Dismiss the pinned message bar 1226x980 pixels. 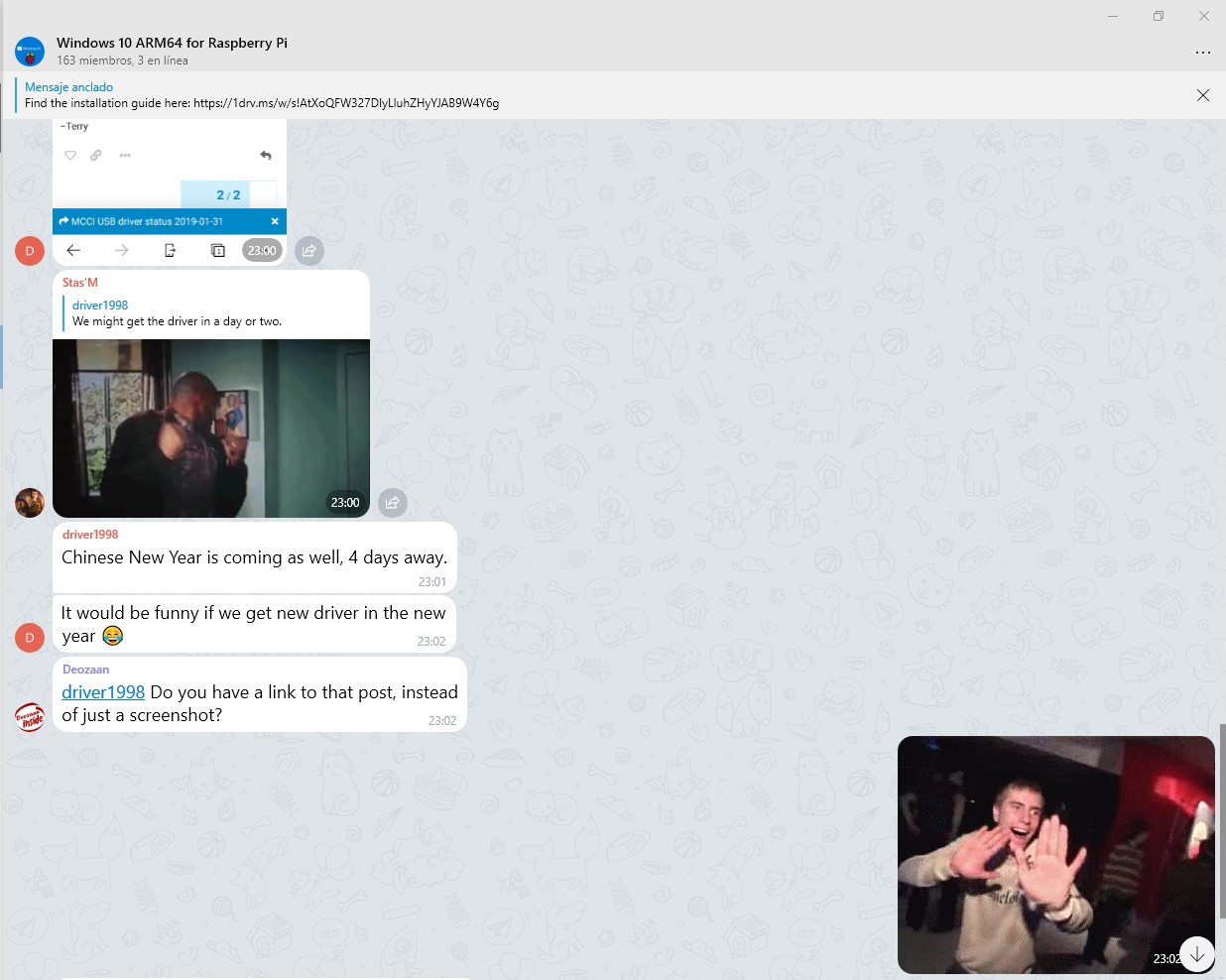click(1202, 95)
